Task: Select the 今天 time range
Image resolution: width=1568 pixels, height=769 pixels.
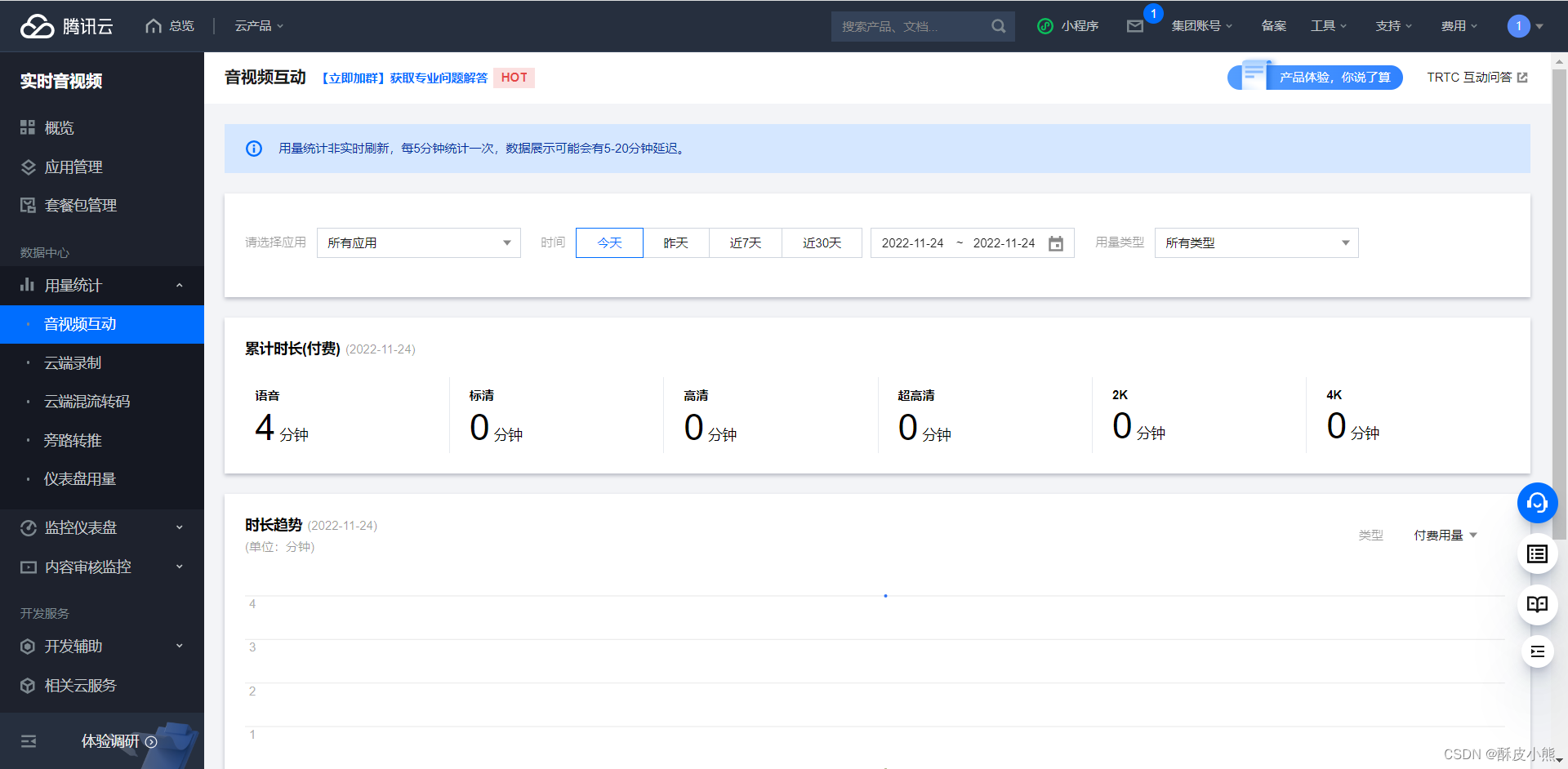Action: click(x=609, y=242)
